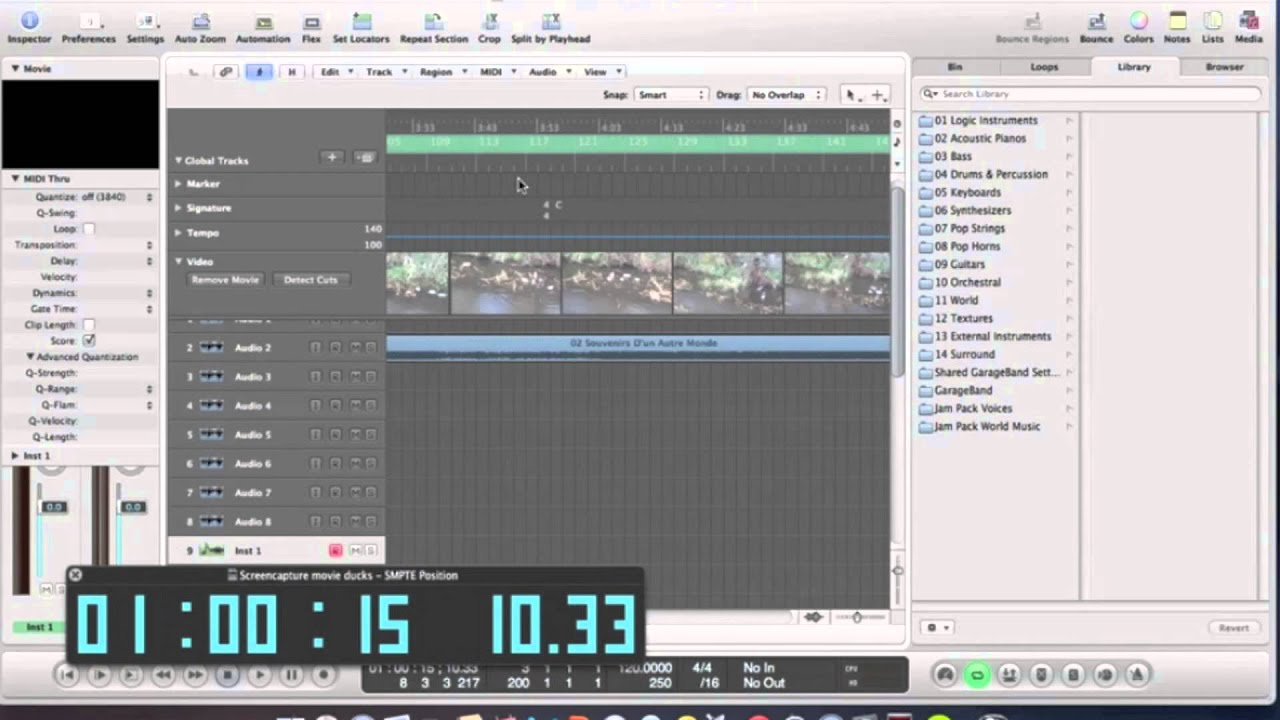The image size is (1280, 720).
Task: Solo the Inst 1 track
Action: pos(370,551)
